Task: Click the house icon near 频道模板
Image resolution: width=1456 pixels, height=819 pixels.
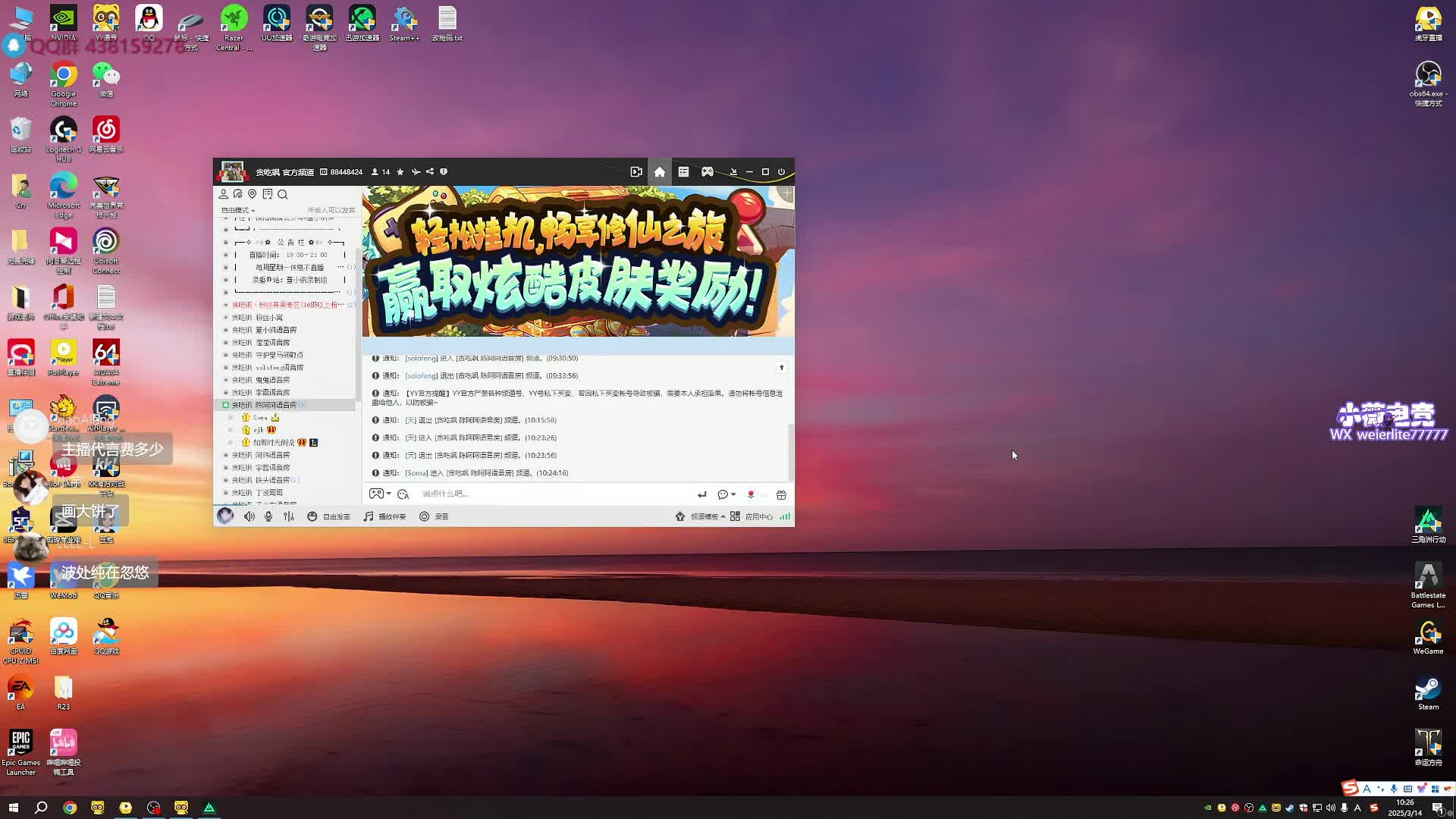Action: click(680, 516)
